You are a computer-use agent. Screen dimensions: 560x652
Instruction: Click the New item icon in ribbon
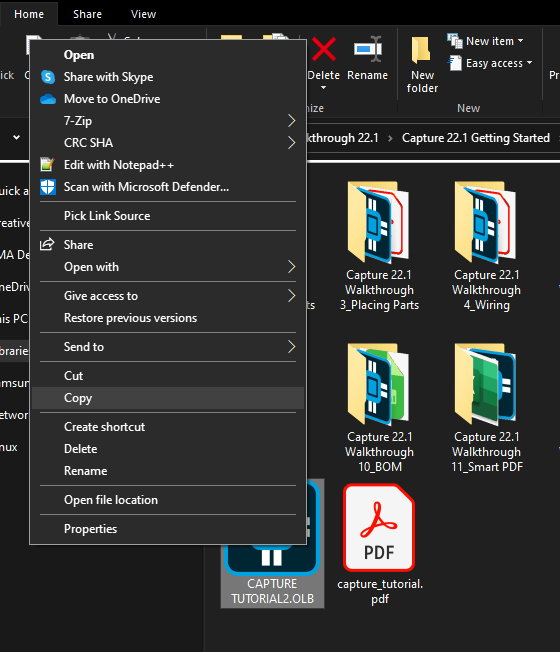point(454,41)
